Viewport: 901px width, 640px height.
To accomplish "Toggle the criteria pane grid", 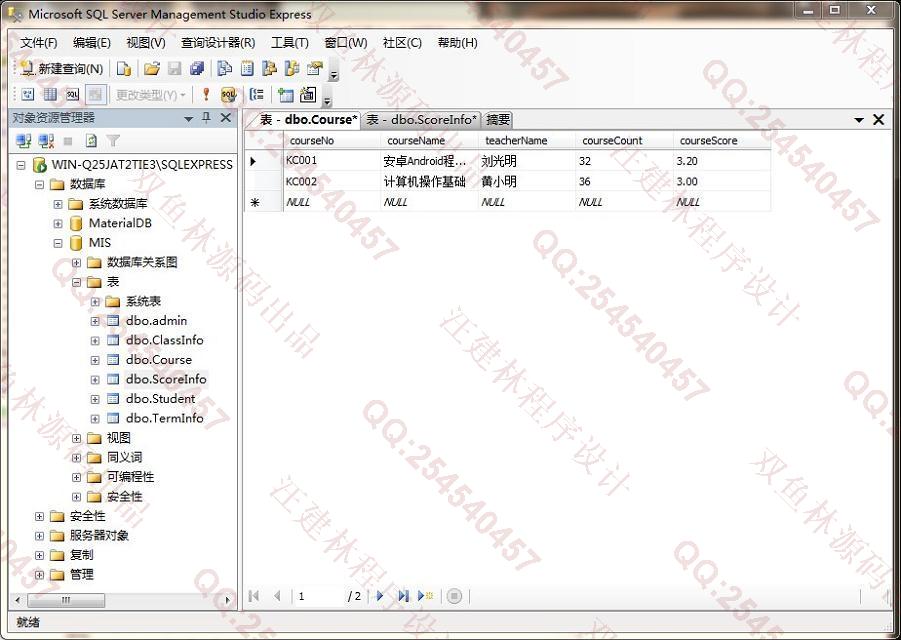I will (x=50, y=95).
